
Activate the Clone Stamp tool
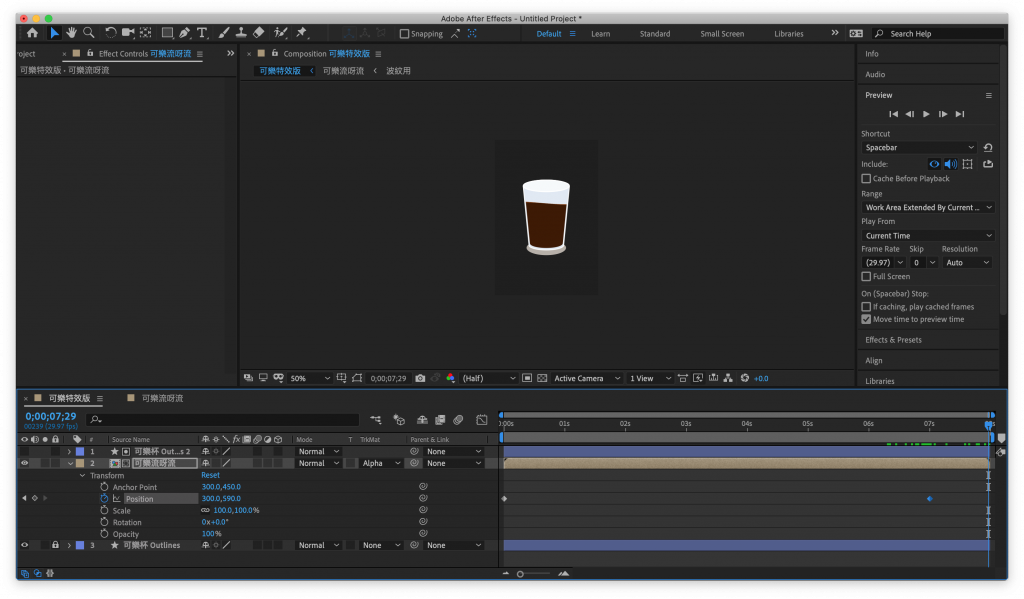pyautogui.click(x=241, y=33)
